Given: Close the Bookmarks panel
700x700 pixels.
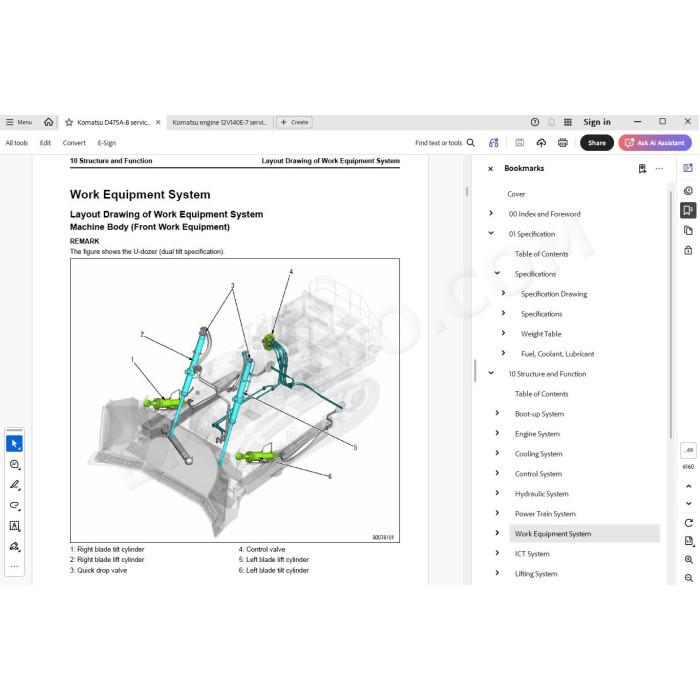Looking at the screenshot, I should coord(491,169).
